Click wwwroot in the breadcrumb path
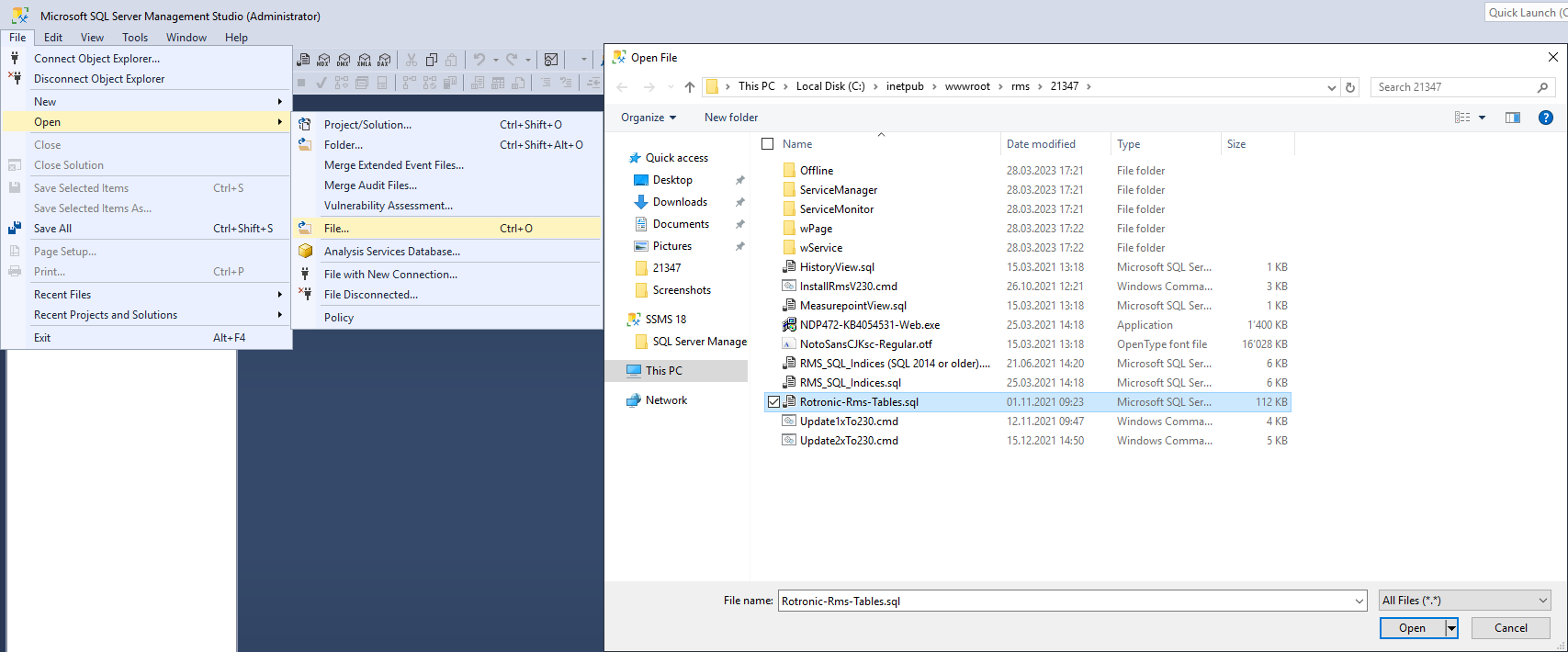The width and height of the screenshot is (1568, 652). [x=967, y=86]
